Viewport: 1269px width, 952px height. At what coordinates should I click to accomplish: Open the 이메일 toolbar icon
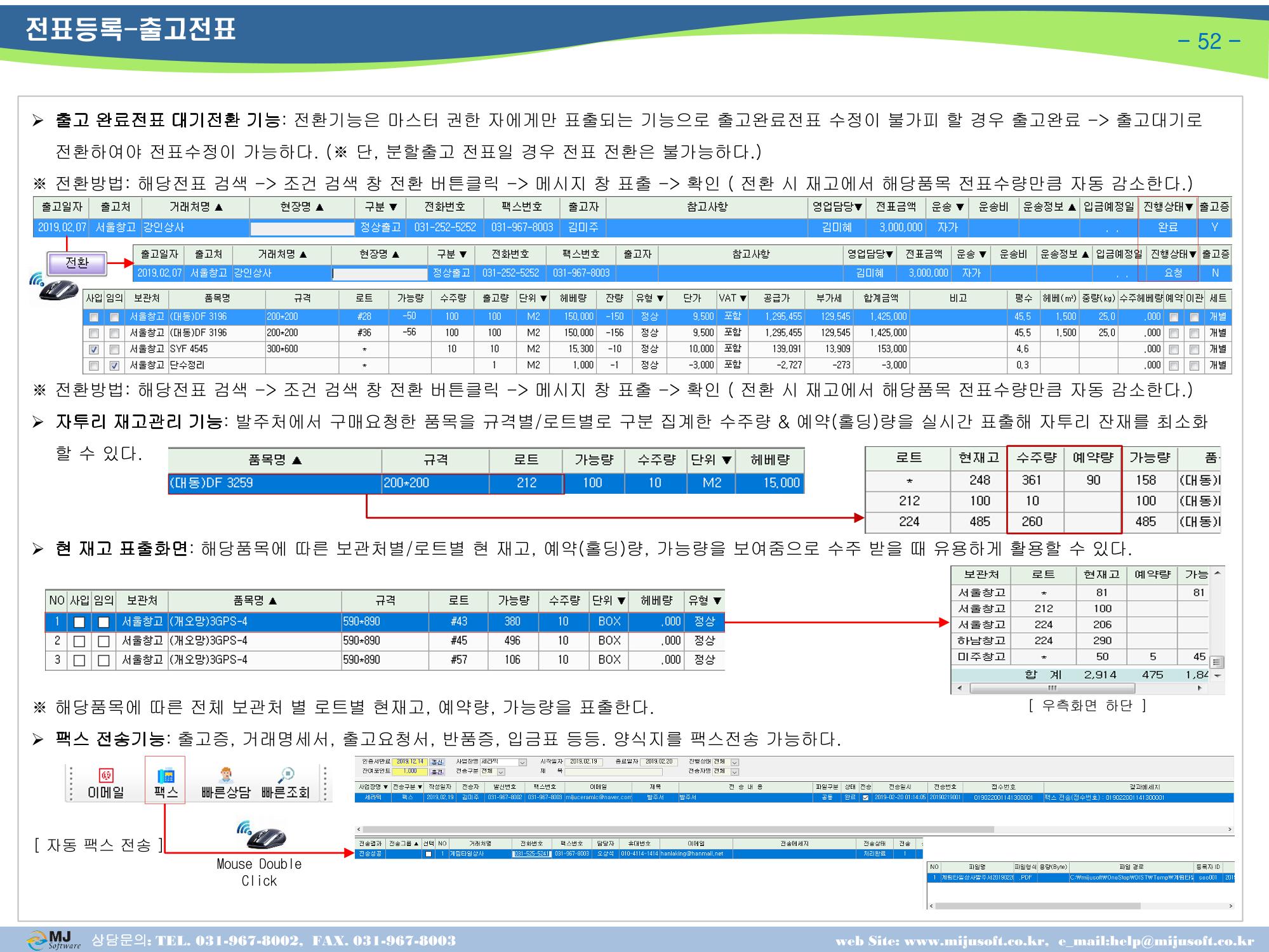point(105,783)
